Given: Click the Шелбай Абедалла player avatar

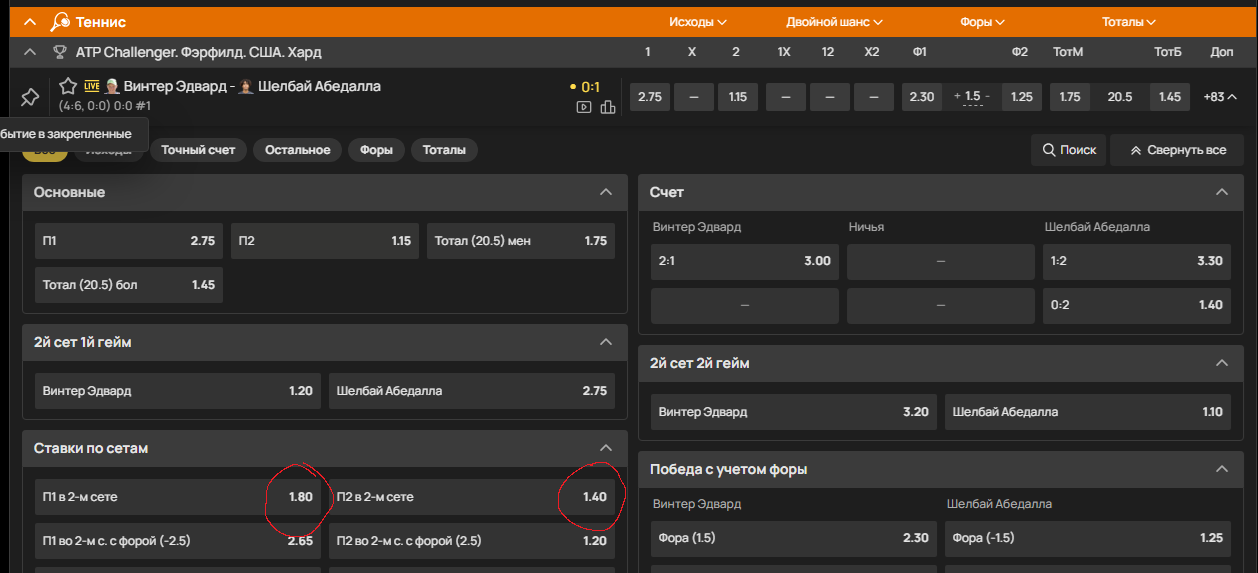Looking at the screenshot, I should click(245, 86).
